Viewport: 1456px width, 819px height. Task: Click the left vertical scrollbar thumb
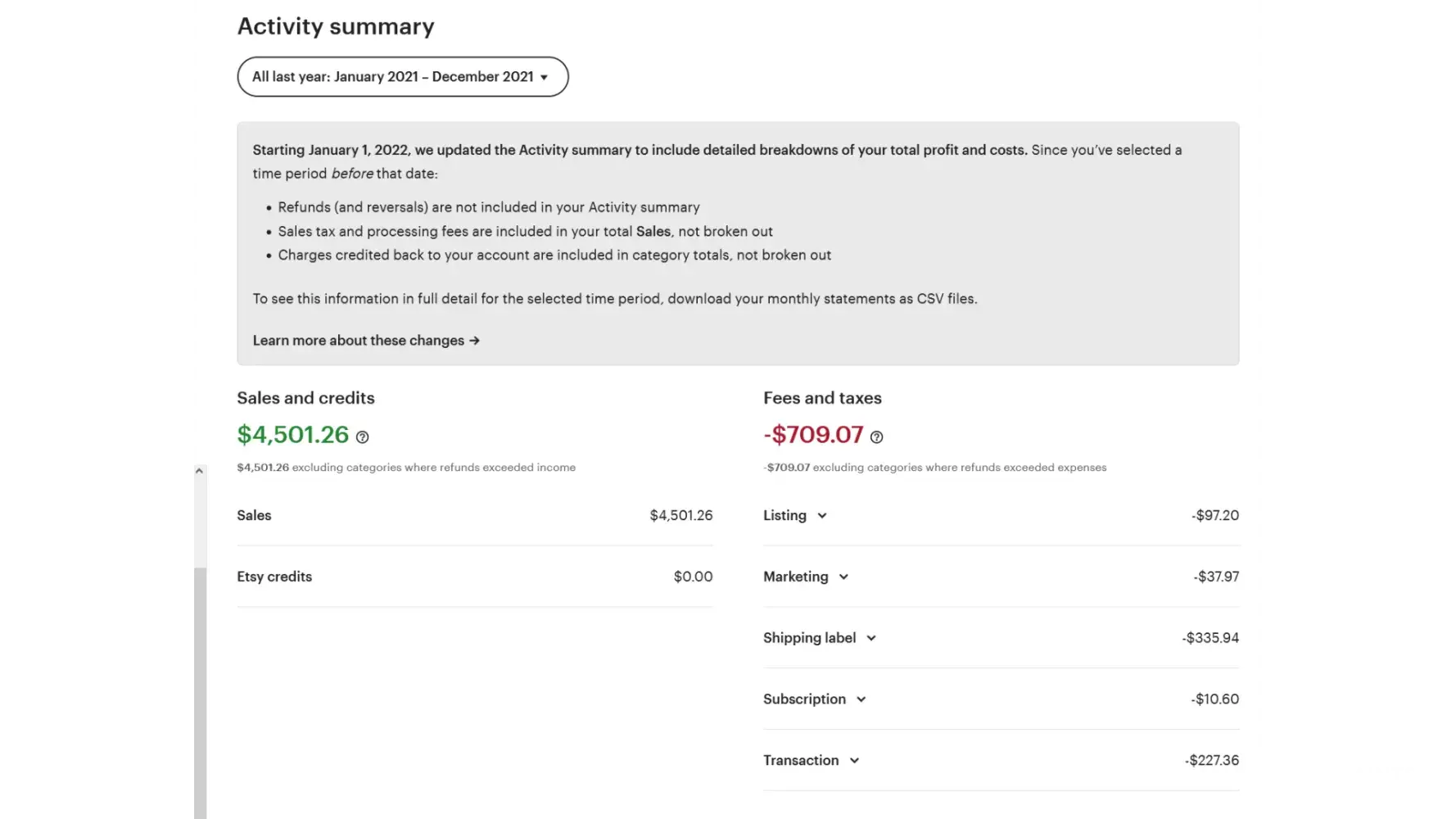tap(198, 688)
